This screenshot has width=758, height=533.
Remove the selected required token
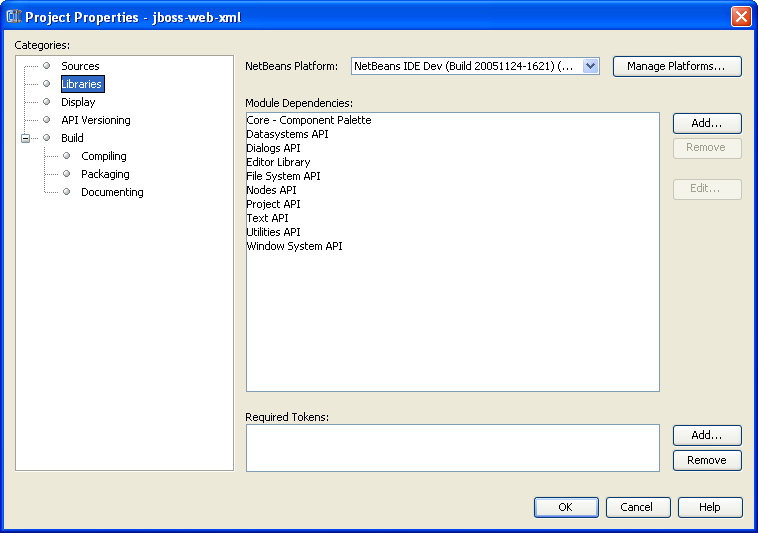click(707, 460)
